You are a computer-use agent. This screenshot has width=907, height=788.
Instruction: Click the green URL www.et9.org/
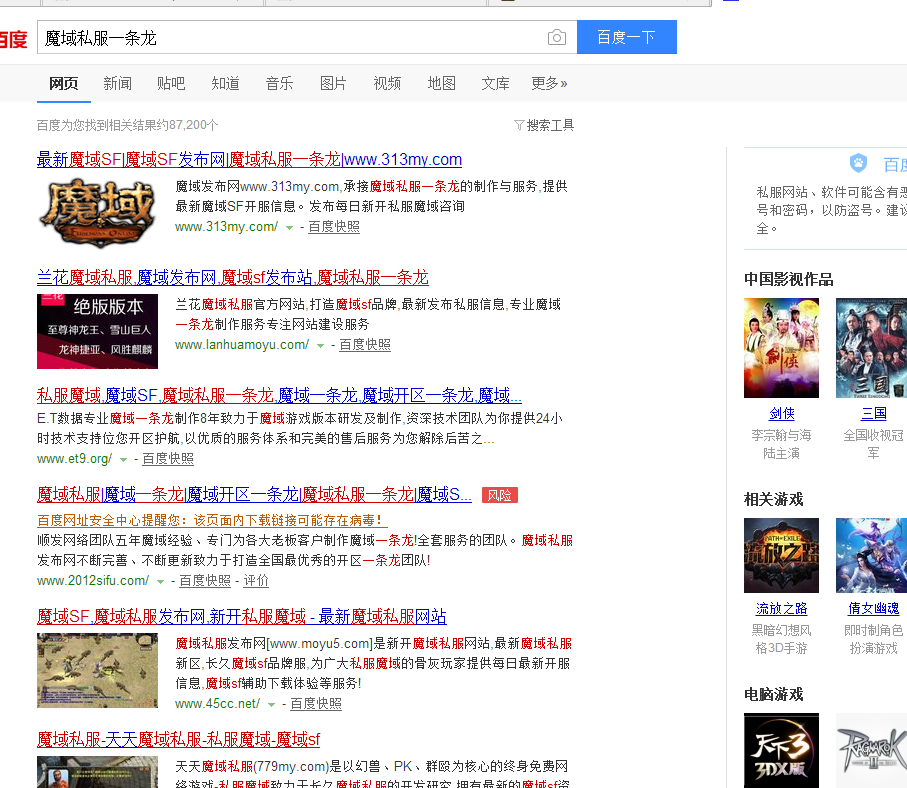[75, 459]
